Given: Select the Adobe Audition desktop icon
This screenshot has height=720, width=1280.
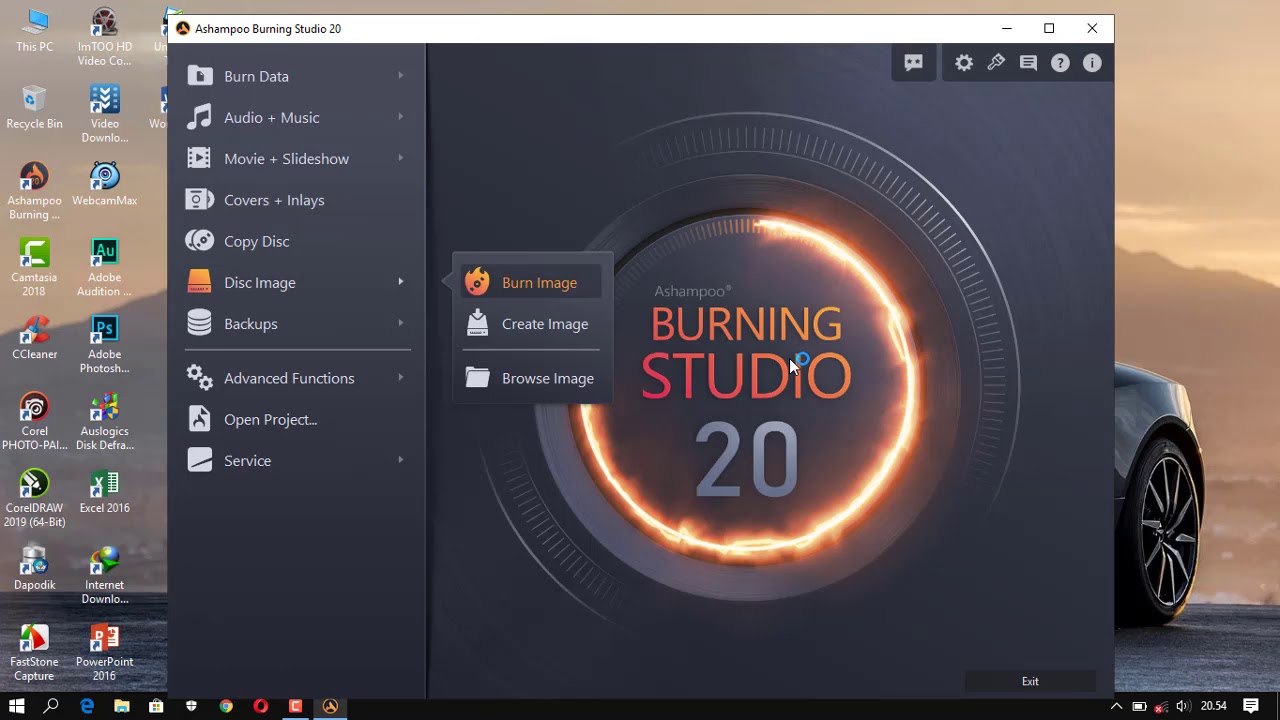Looking at the screenshot, I should click(104, 268).
